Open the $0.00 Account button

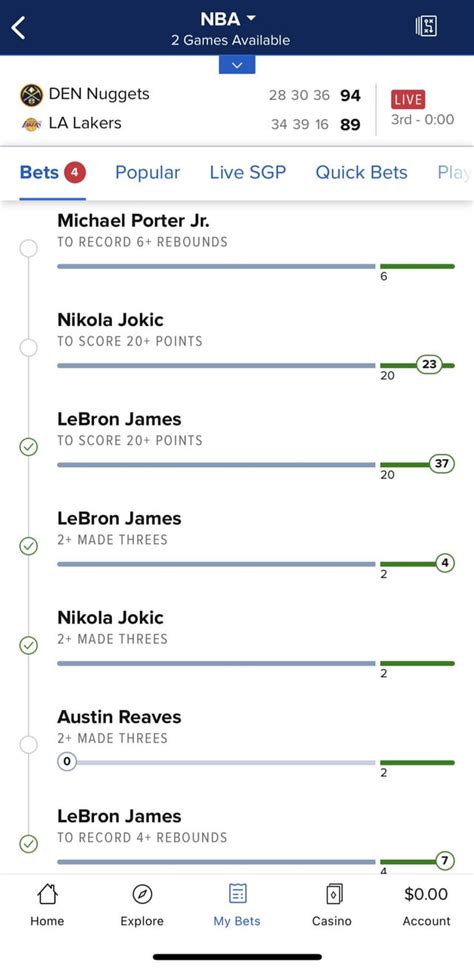[x=426, y=906]
